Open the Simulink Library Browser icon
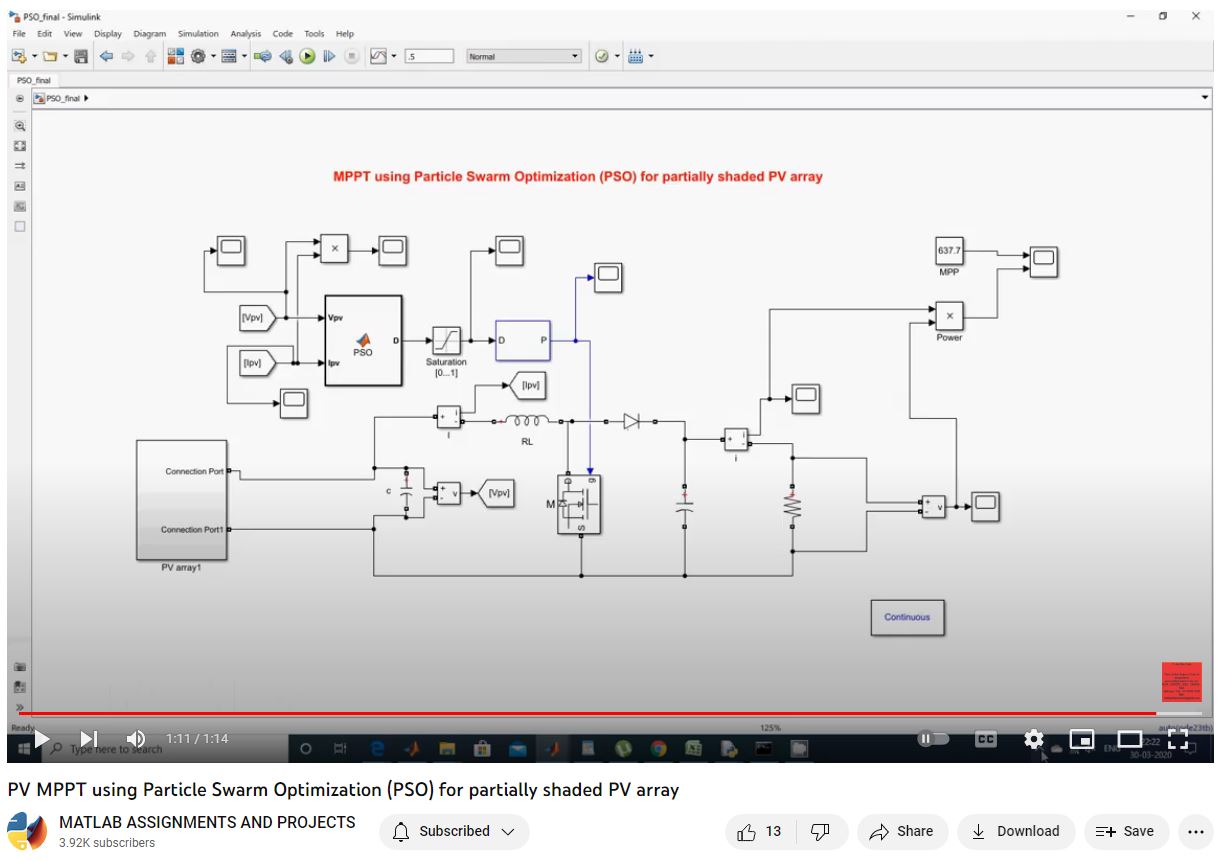The image size is (1224, 861). [175, 57]
